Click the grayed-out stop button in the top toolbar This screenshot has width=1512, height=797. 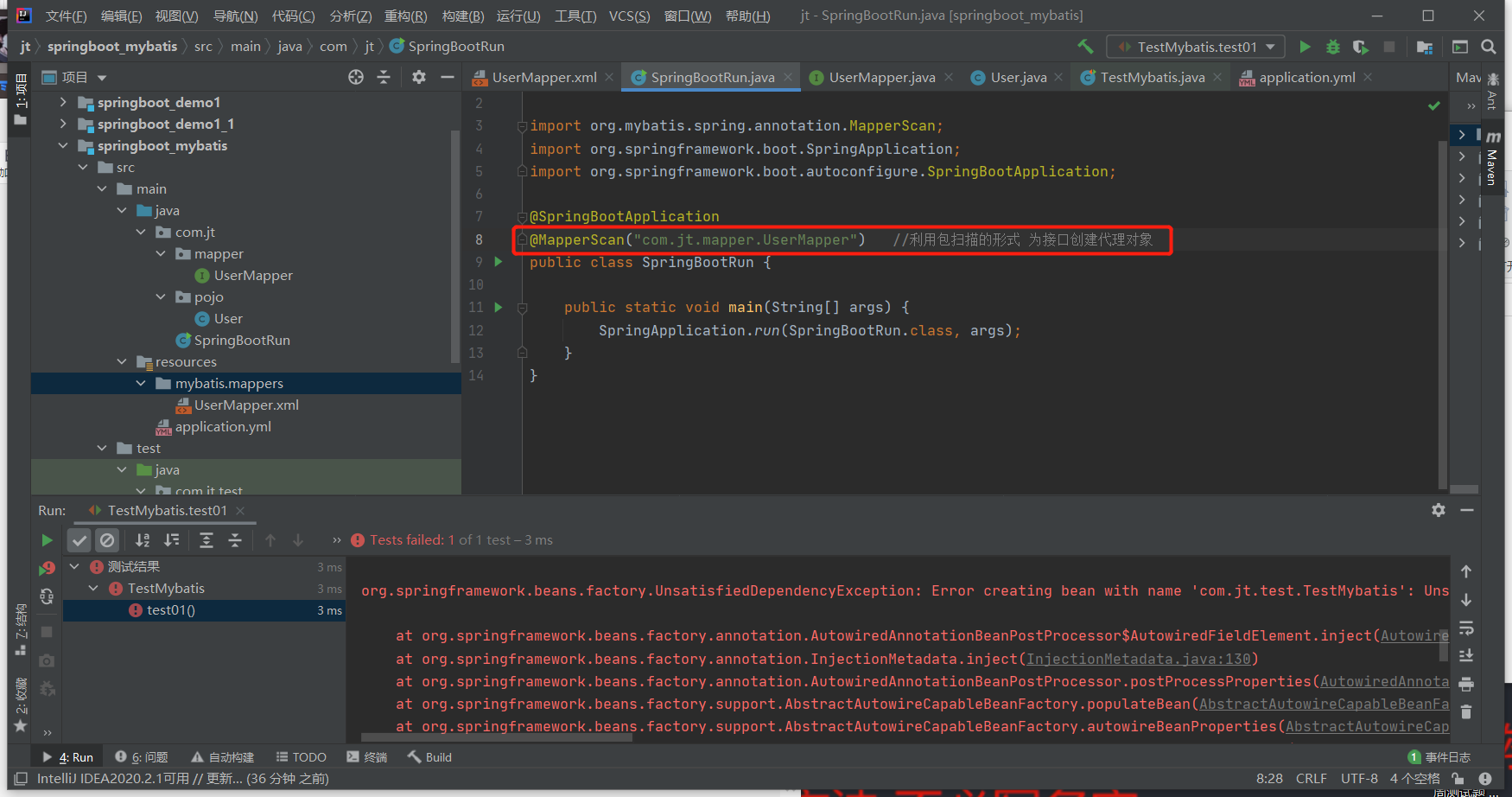pos(1389,47)
